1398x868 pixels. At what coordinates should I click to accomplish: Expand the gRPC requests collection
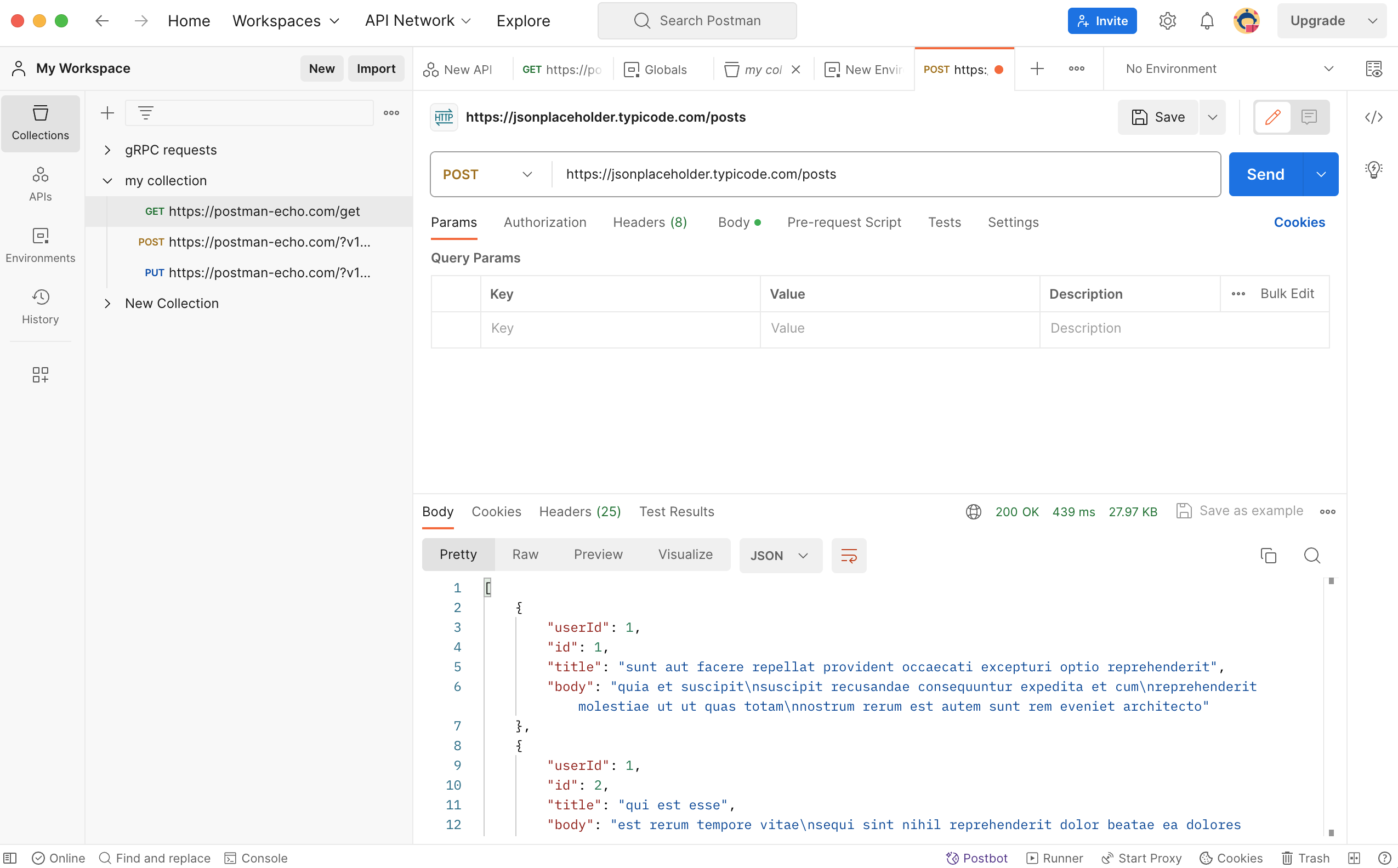[x=107, y=150]
